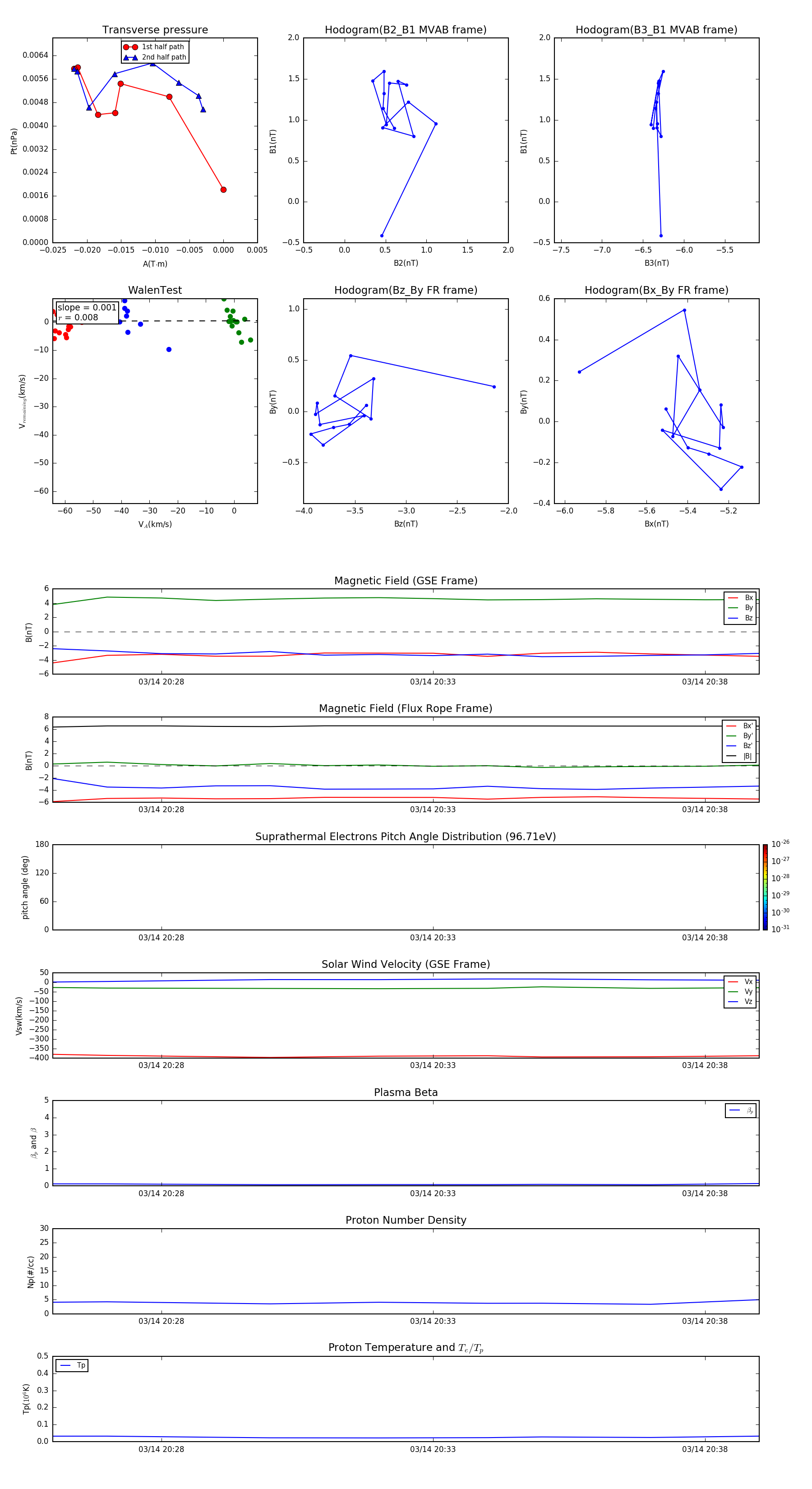
Task: Click the 'Proton Temperature and Te/Tp' title
Action: pyautogui.click(x=406, y=1348)
